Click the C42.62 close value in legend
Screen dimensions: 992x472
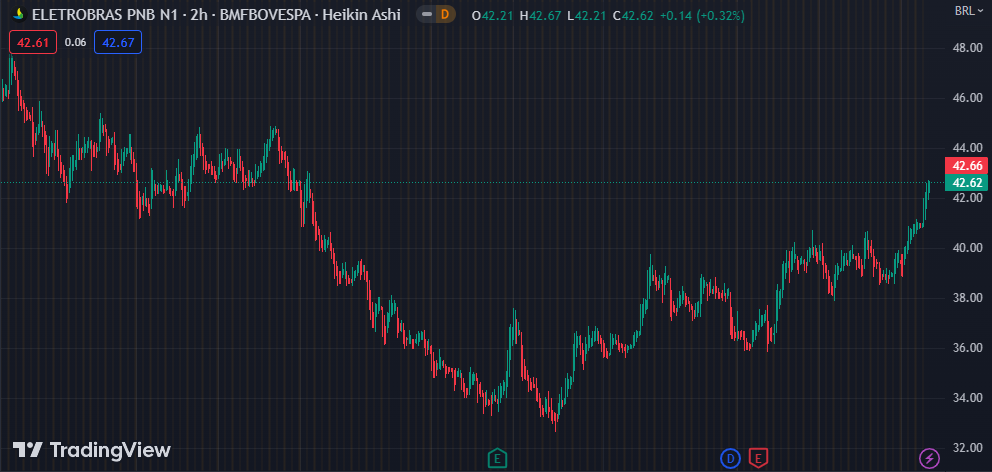[x=633, y=15]
